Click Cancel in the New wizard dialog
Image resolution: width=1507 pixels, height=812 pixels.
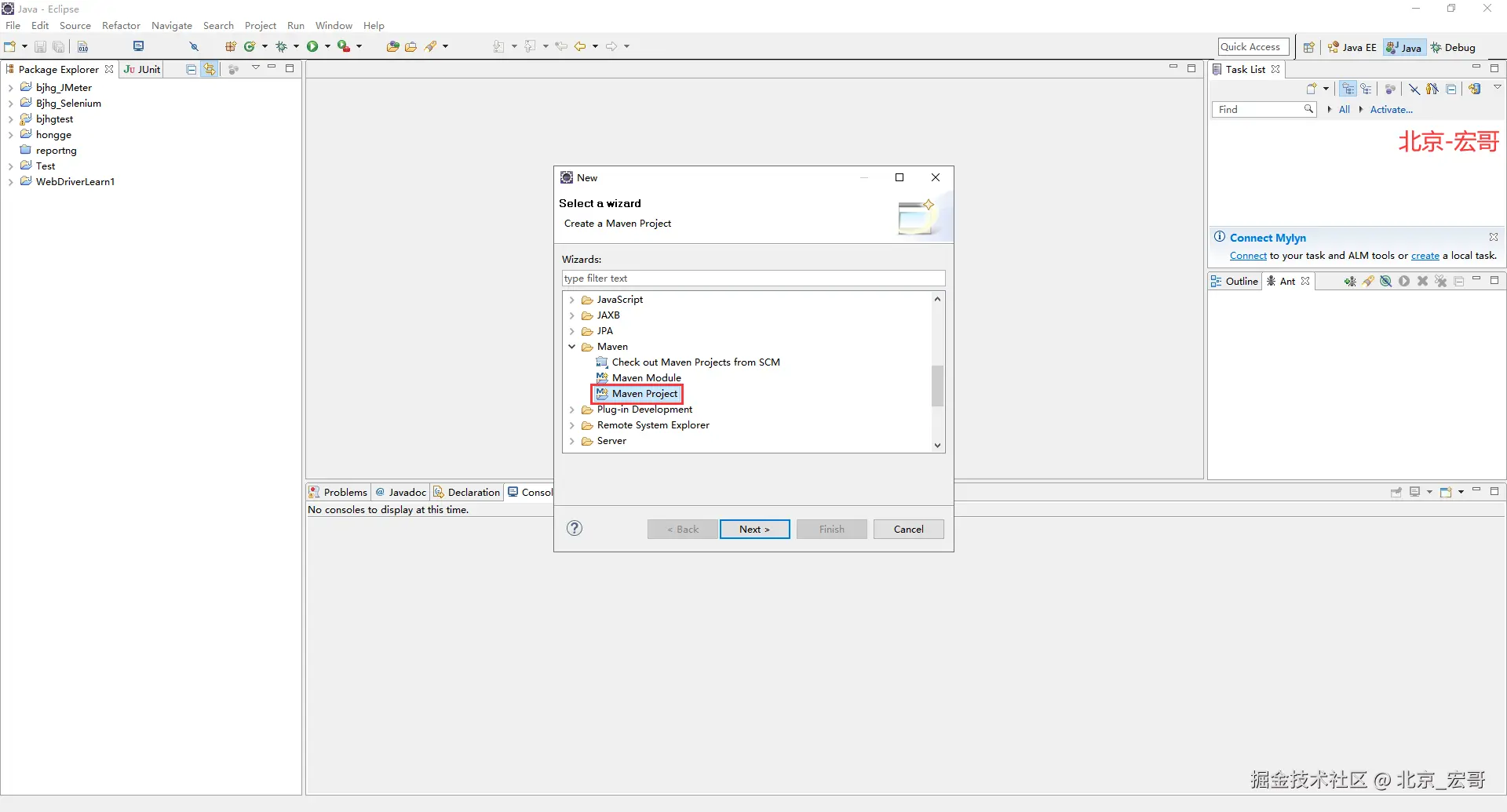coord(908,529)
